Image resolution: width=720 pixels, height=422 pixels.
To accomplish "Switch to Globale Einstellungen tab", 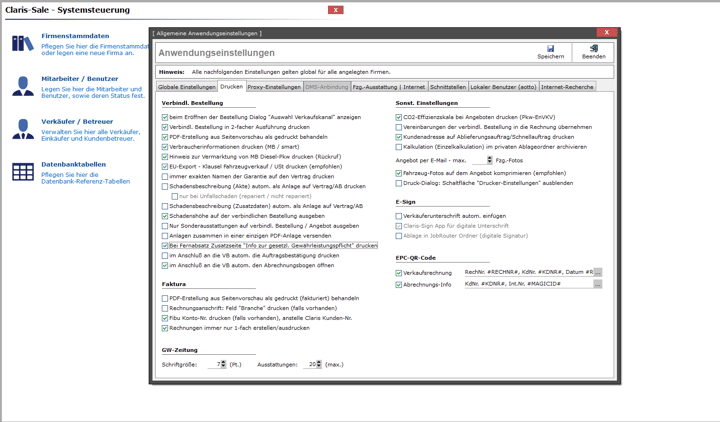I will pyautogui.click(x=186, y=87).
